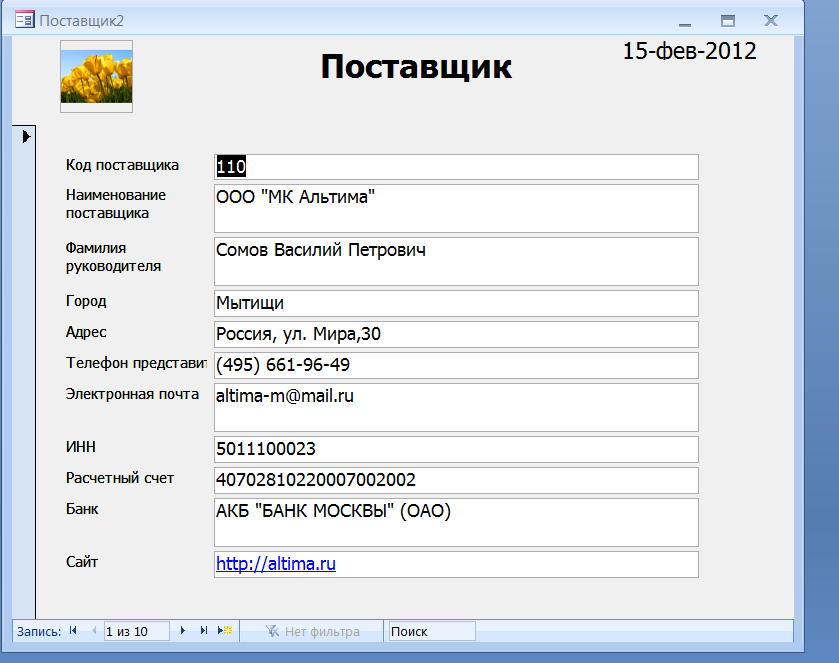Click the Расчетный счет label
Viewport: 839px width, 663px height.
click(x=120, y=478)
